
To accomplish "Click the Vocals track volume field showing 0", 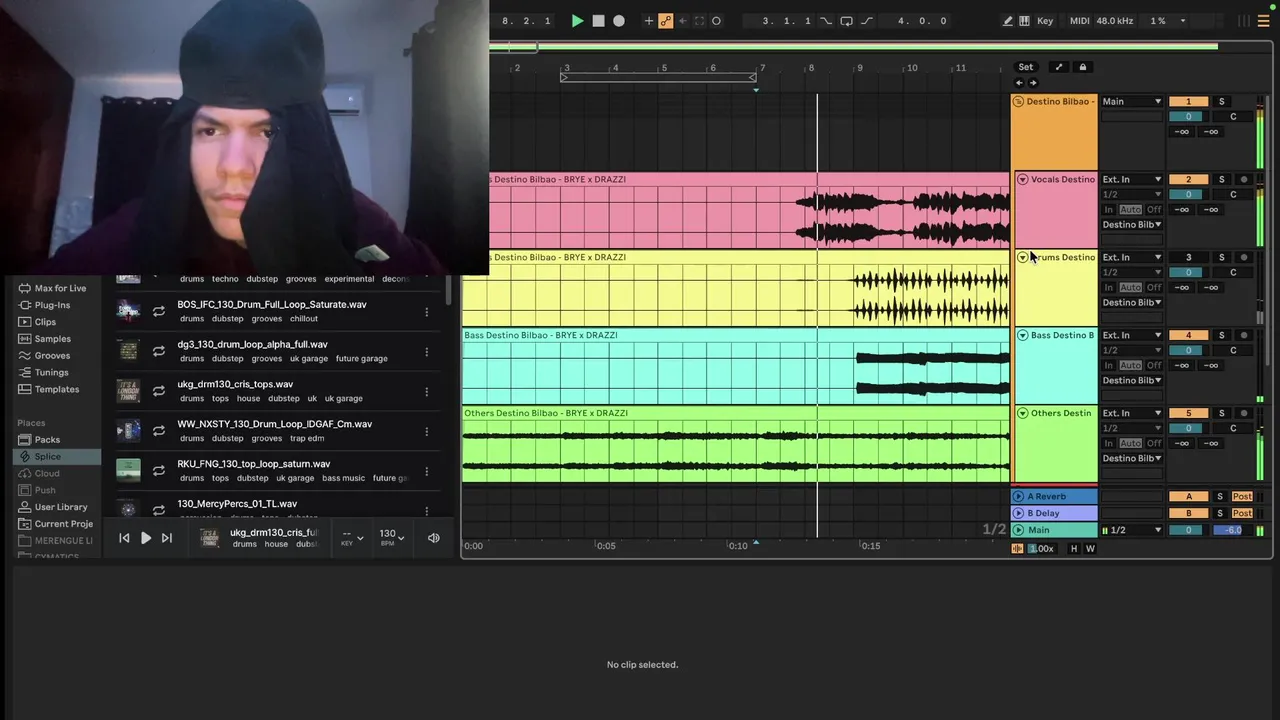I will pyautogui.click(x=1188, y=194).
